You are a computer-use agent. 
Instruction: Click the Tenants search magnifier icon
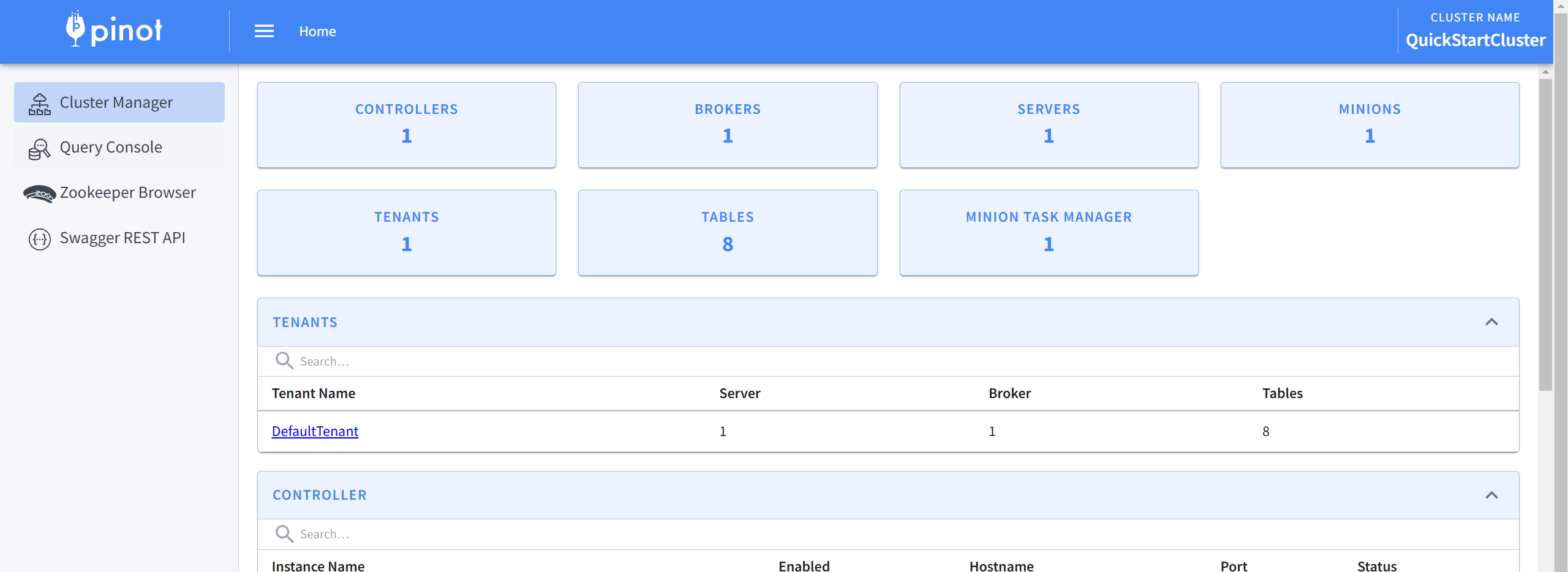284,361
